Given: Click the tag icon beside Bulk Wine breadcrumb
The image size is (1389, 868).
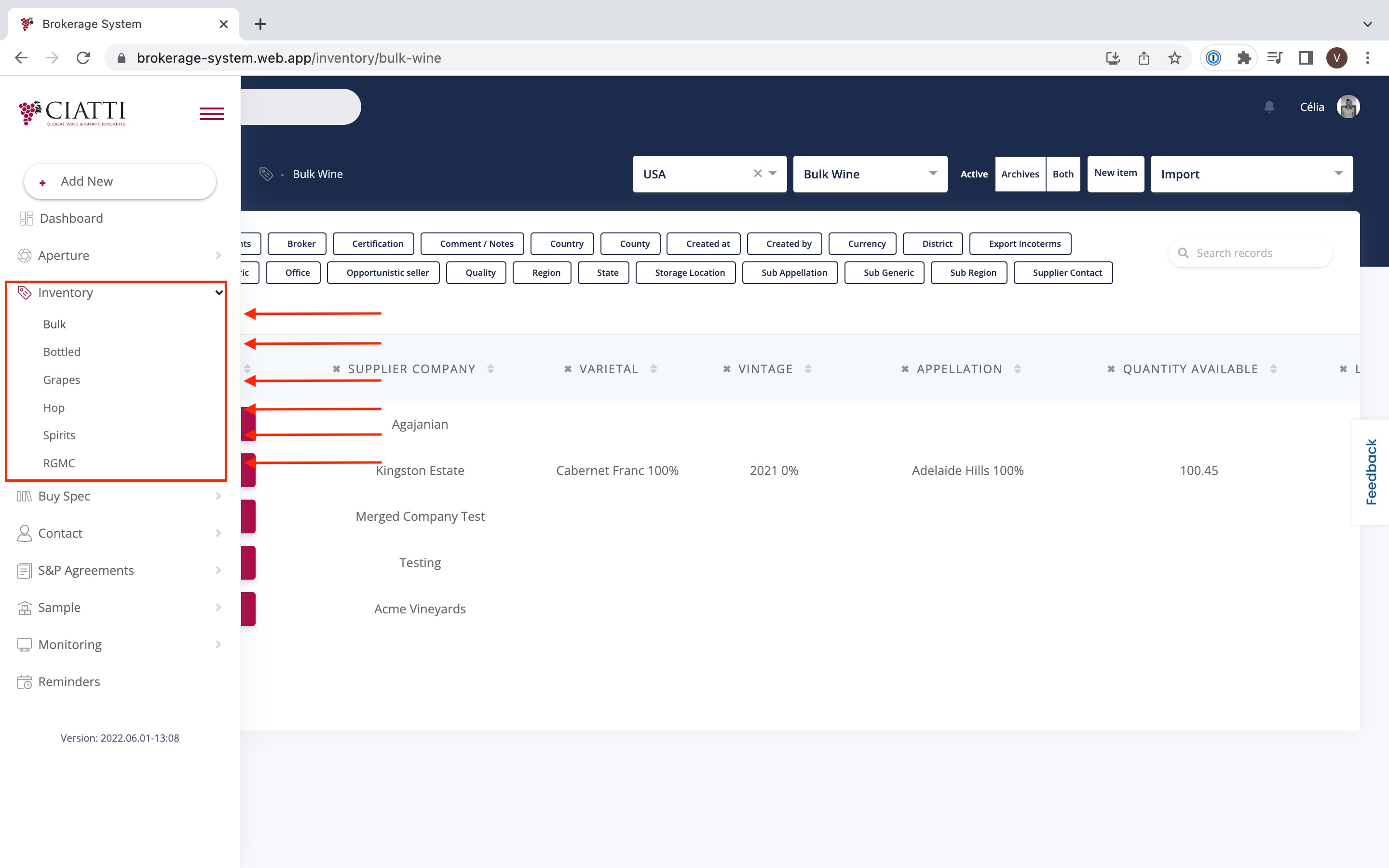Looking at the screenshot, I should (266, 174).
